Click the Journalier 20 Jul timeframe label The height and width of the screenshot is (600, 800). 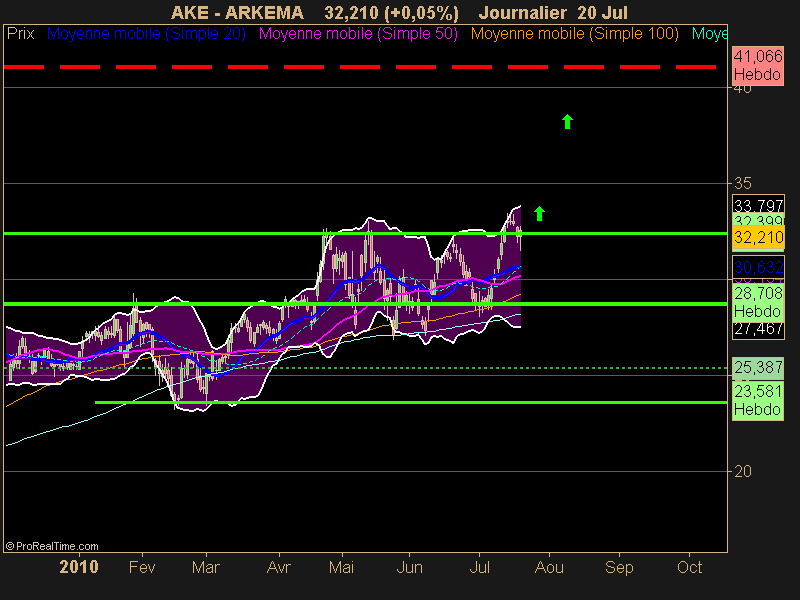[x=553, y=13]
